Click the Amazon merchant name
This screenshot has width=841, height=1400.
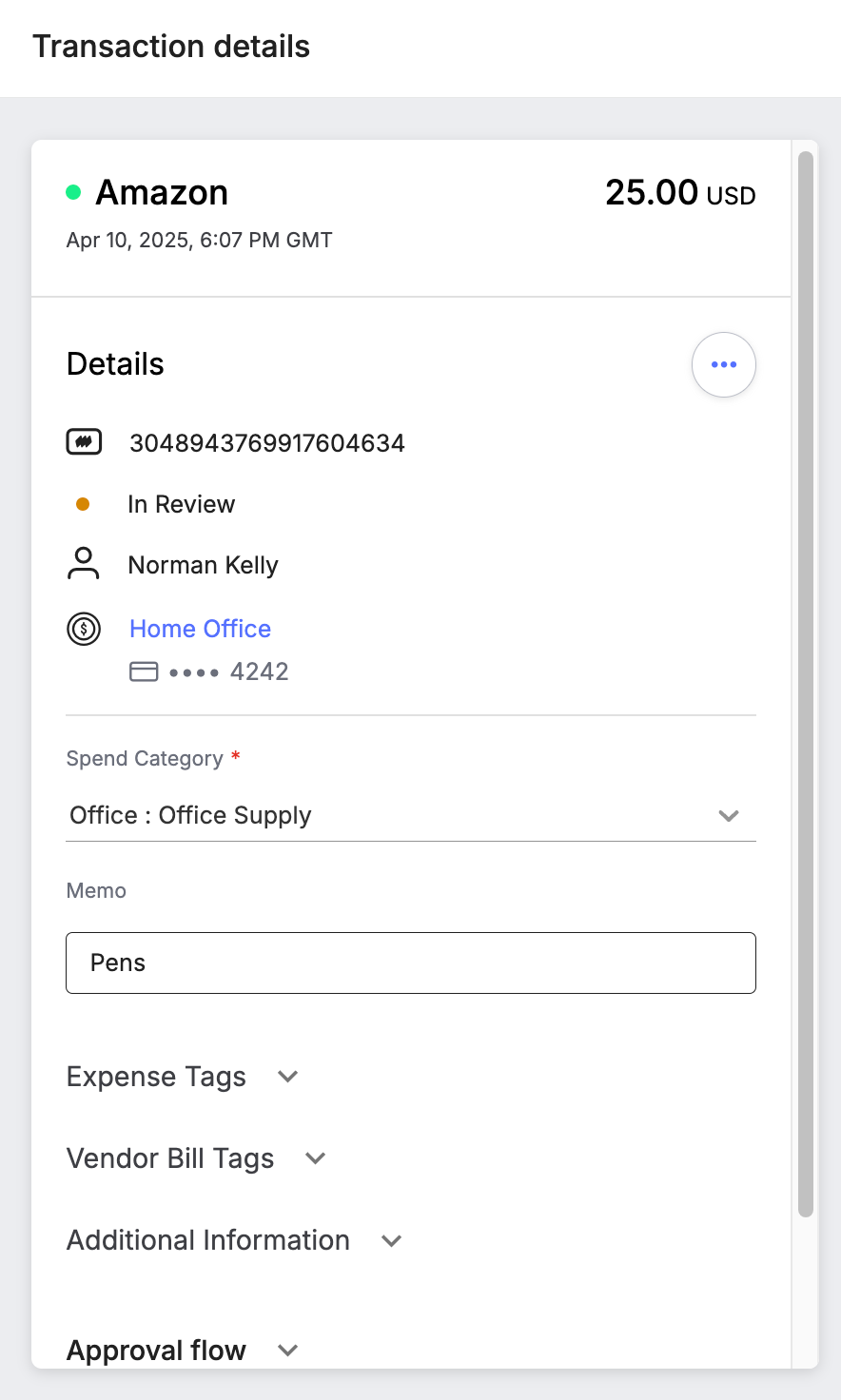[162, 193]
